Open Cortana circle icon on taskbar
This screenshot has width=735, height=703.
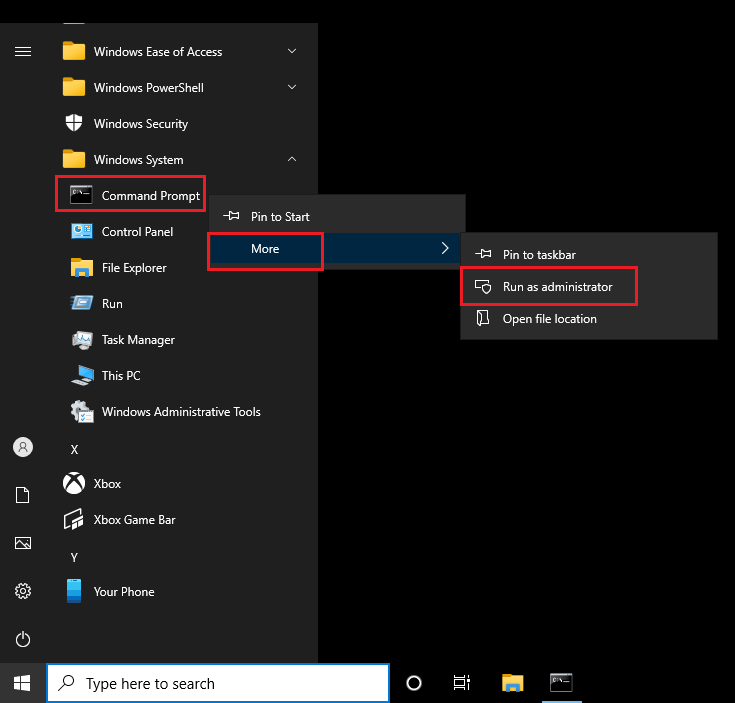(413, 683)
